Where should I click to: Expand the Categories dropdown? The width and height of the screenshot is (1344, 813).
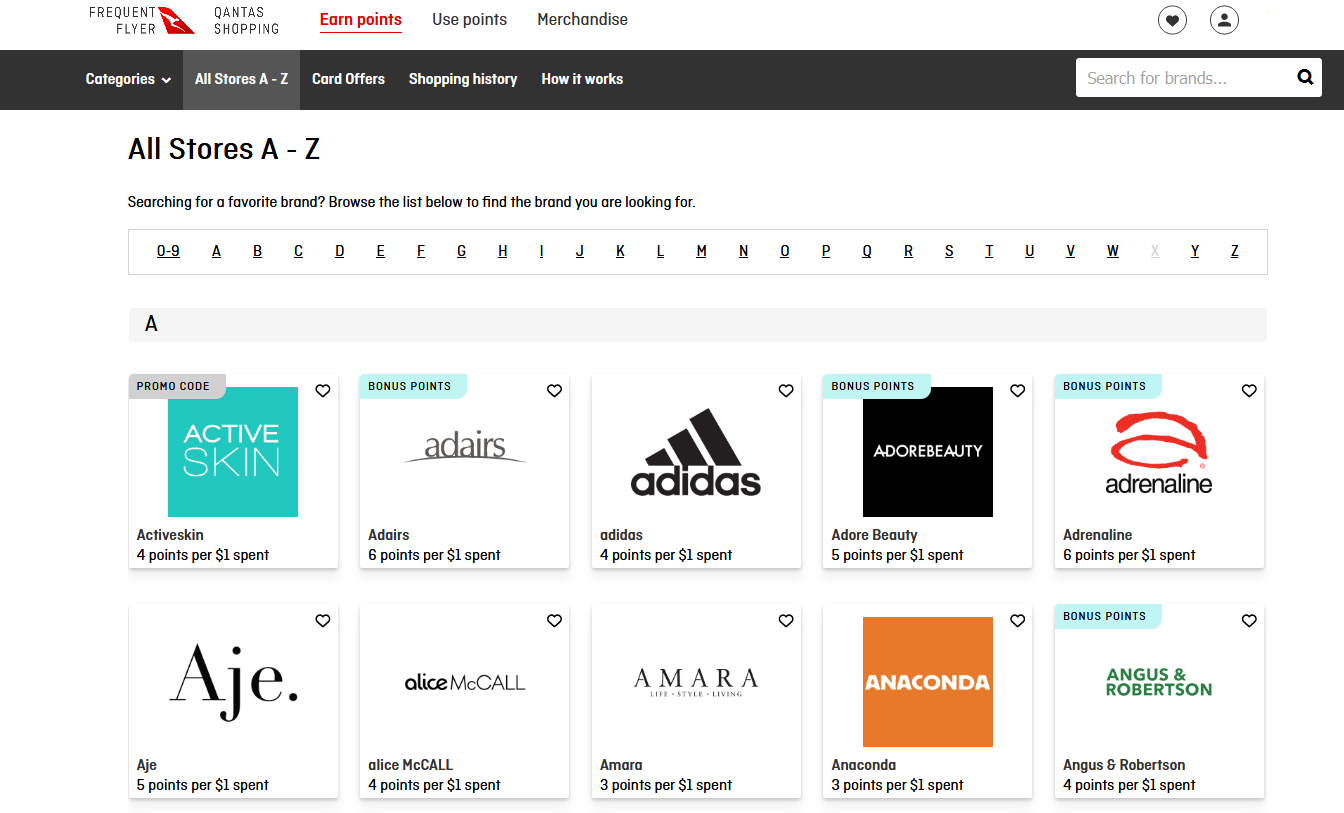[128, 79]
